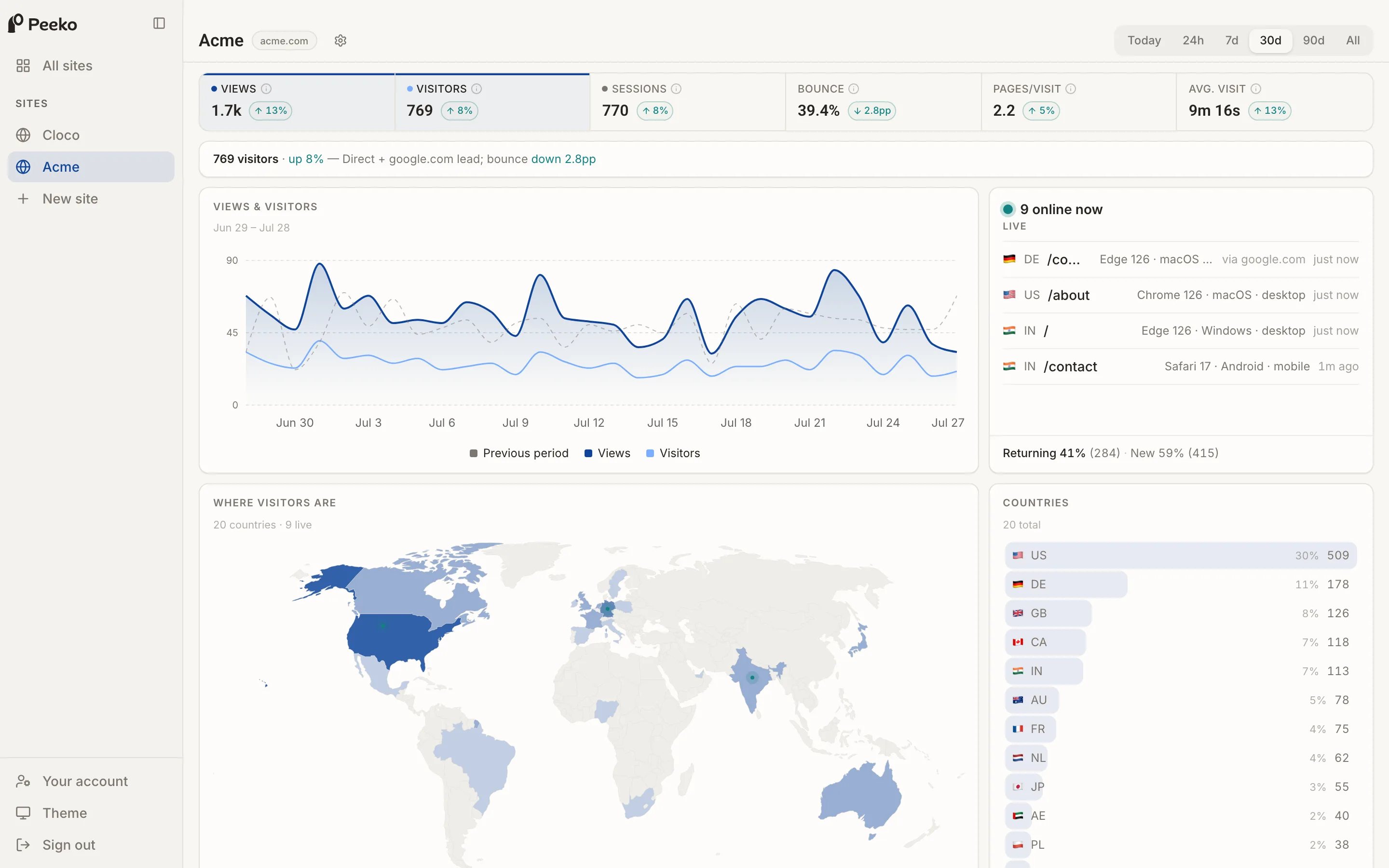
Task: Toggle the Visitors metric card
Action: [492, 102]
